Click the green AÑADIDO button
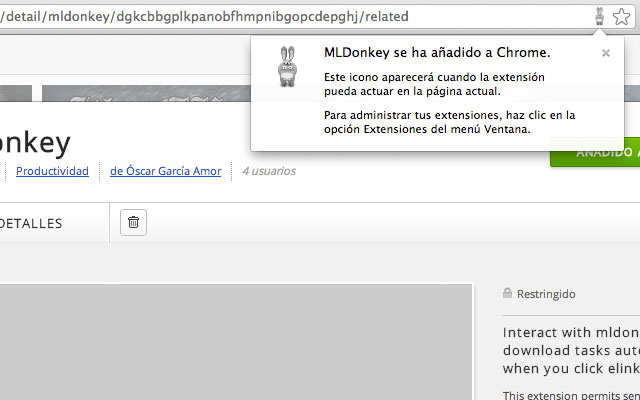Image resolution: width=640 pixels, height=400 pixels. [596, 152]
